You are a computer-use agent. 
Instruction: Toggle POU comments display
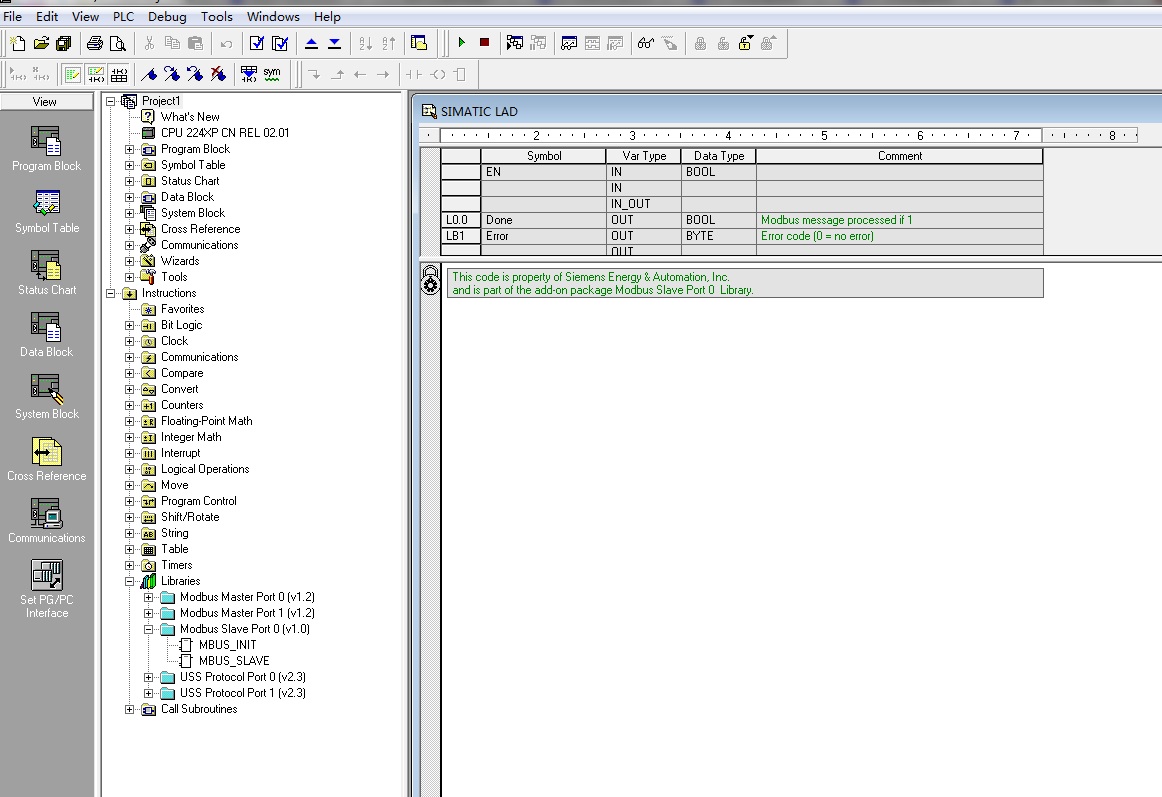[x=73, y=74]
